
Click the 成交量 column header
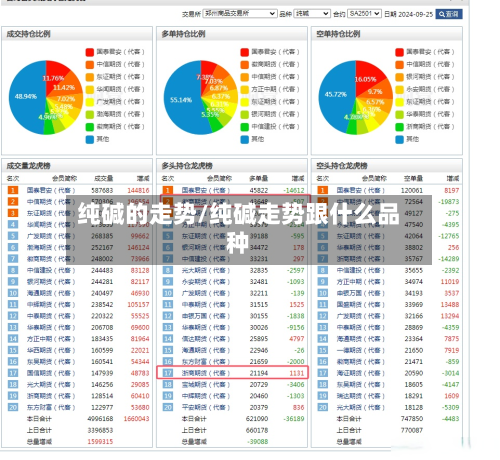pos(104,179)
